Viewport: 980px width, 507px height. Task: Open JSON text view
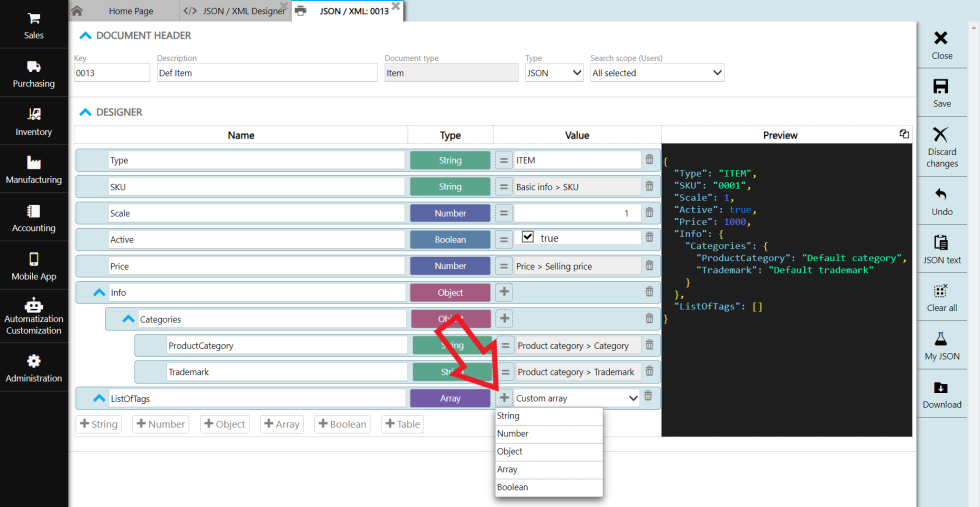click(941, 249)
